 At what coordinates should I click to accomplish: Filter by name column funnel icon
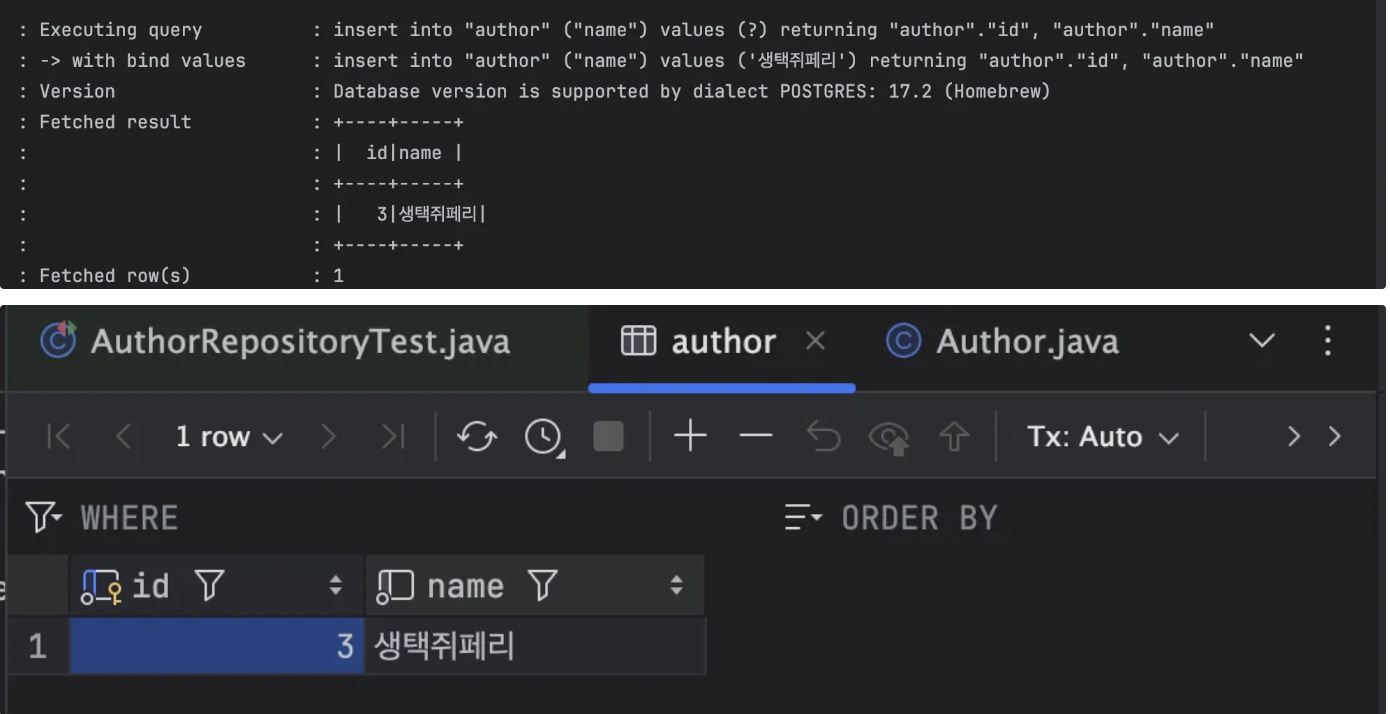[542, 586]
